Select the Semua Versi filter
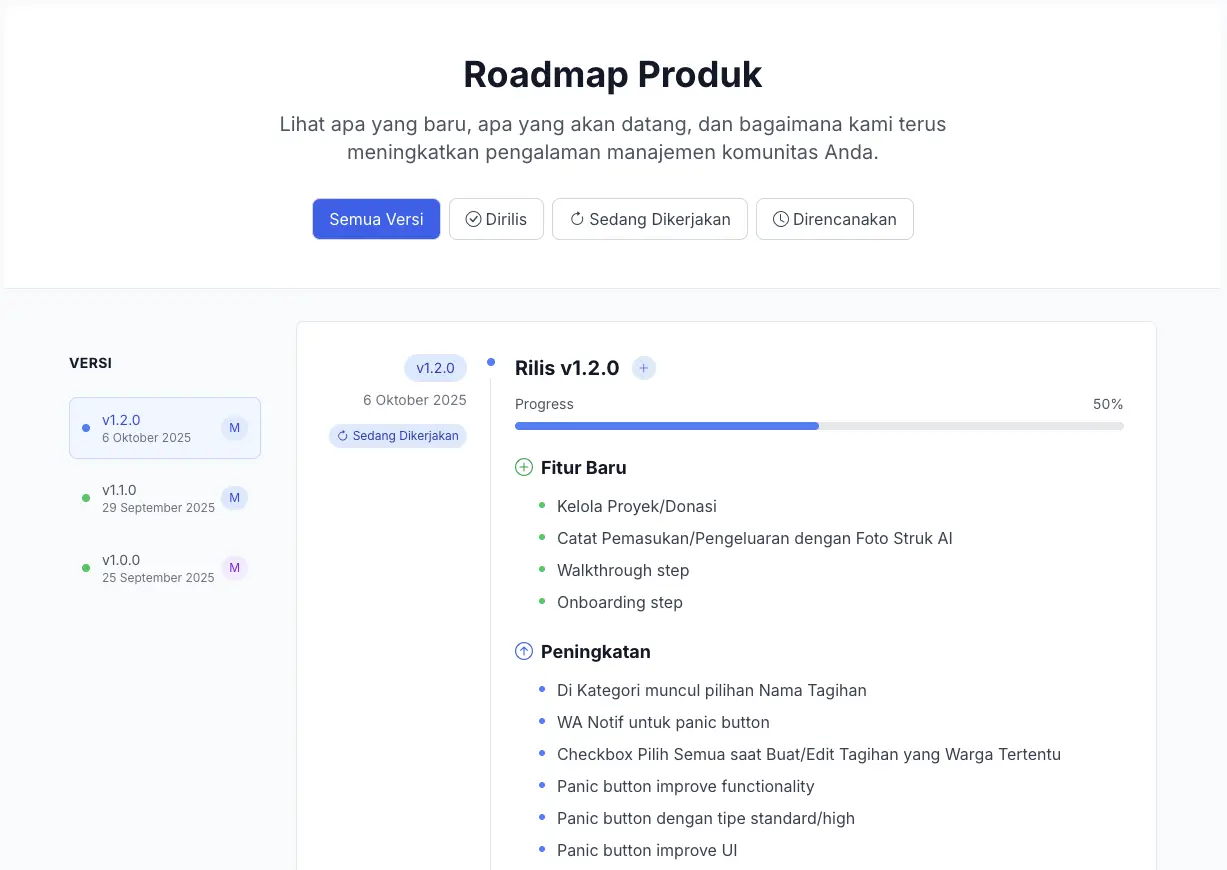 pos(376,219)
